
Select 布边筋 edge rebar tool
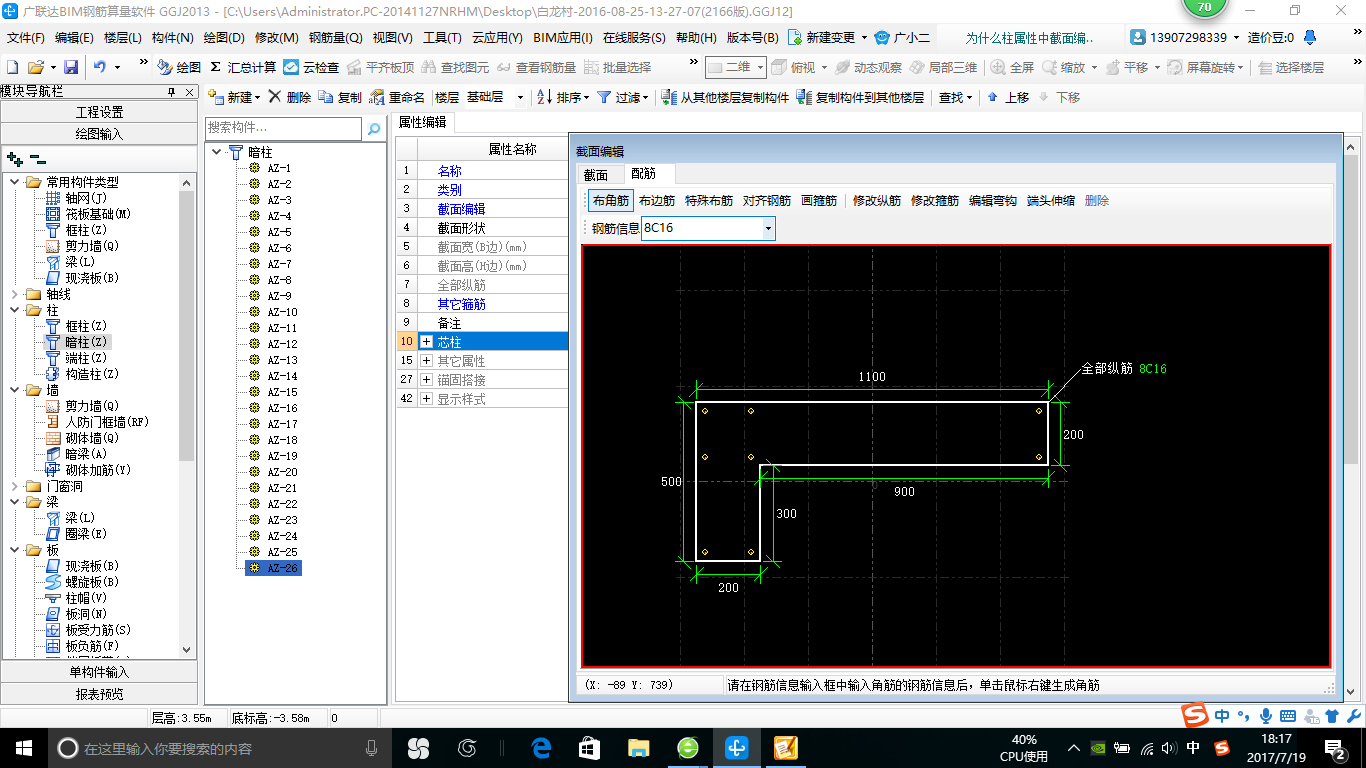pos(657,200)
